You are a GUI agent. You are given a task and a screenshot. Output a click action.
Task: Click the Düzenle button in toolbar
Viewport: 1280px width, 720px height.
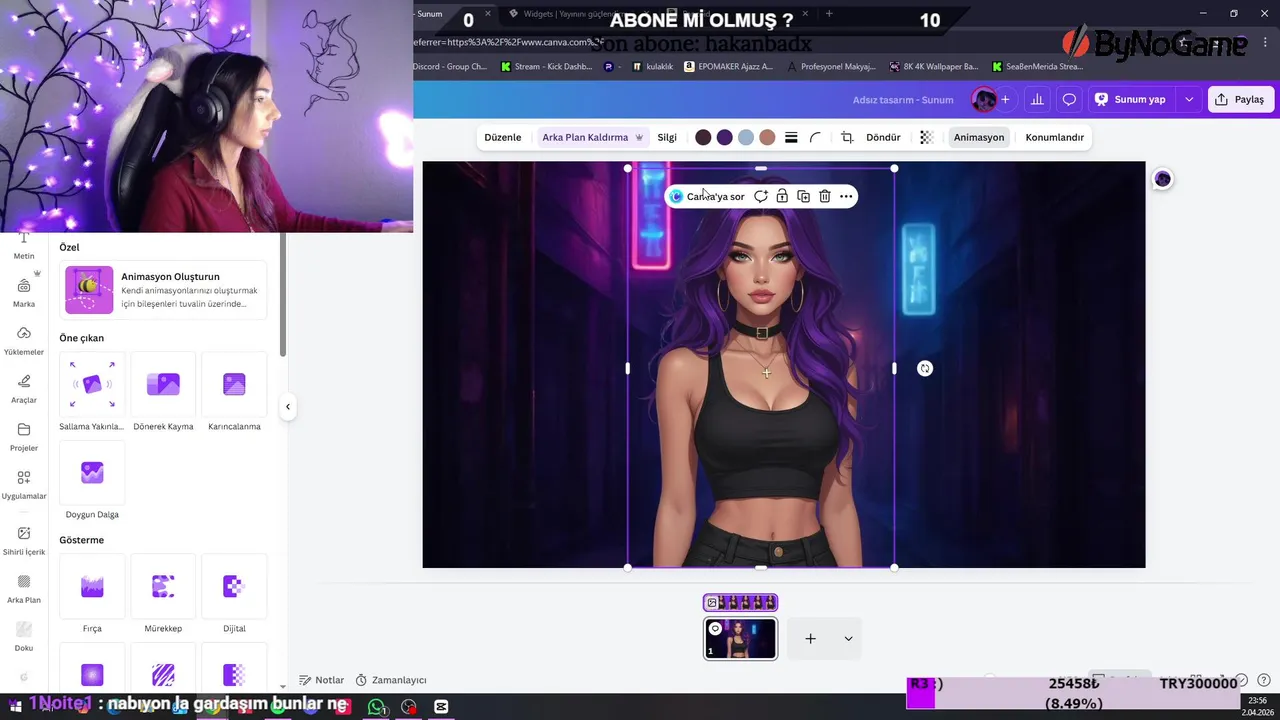coord(503,137)
